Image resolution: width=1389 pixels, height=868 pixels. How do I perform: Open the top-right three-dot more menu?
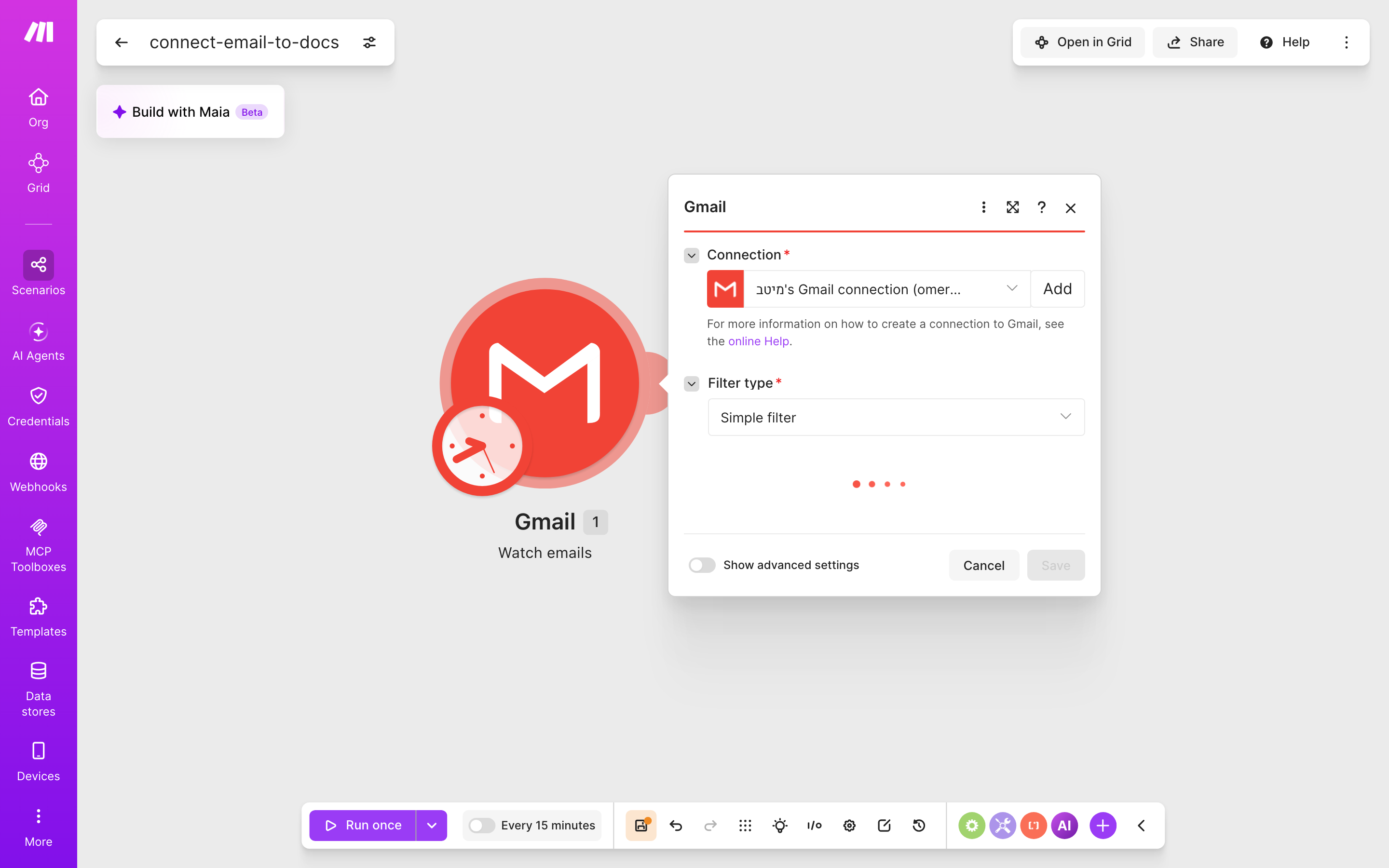click(x=1346, y=42)
